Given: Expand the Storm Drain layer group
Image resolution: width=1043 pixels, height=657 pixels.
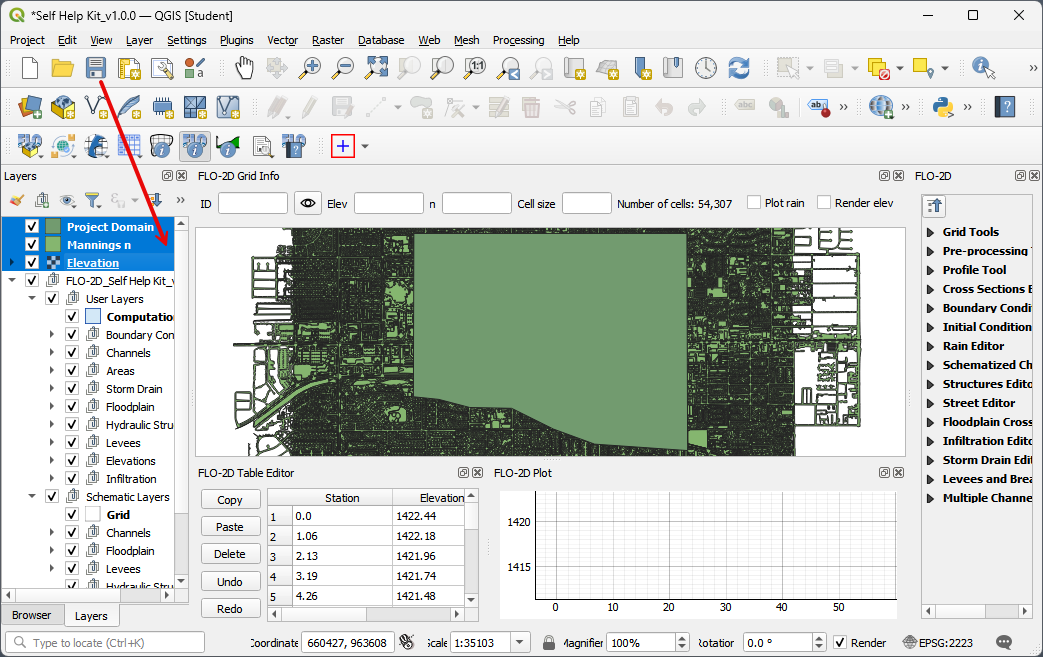Looking at the screenshot, I should (x=52, y=389).
